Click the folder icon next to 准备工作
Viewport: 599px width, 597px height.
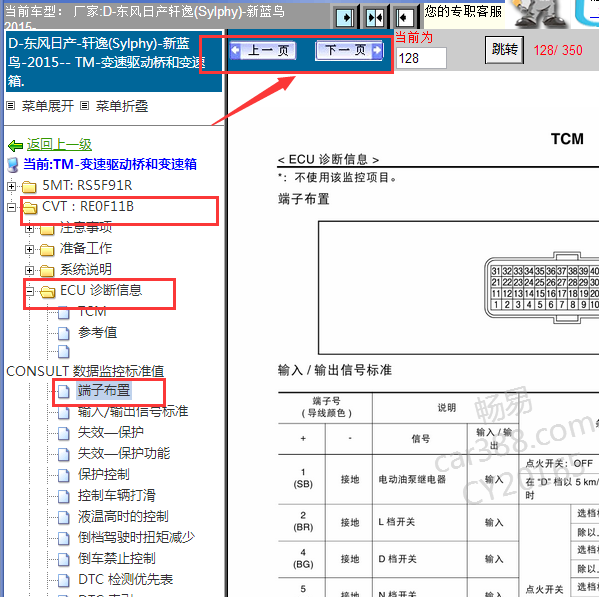[x=47, y=250]
